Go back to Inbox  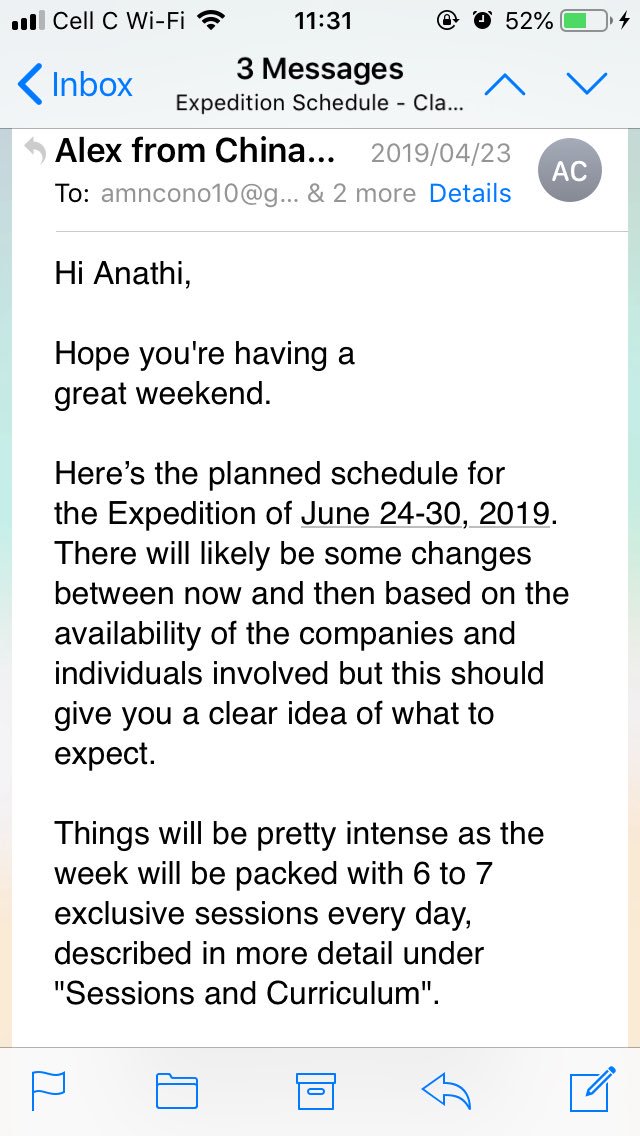click(x=75, y=85)
